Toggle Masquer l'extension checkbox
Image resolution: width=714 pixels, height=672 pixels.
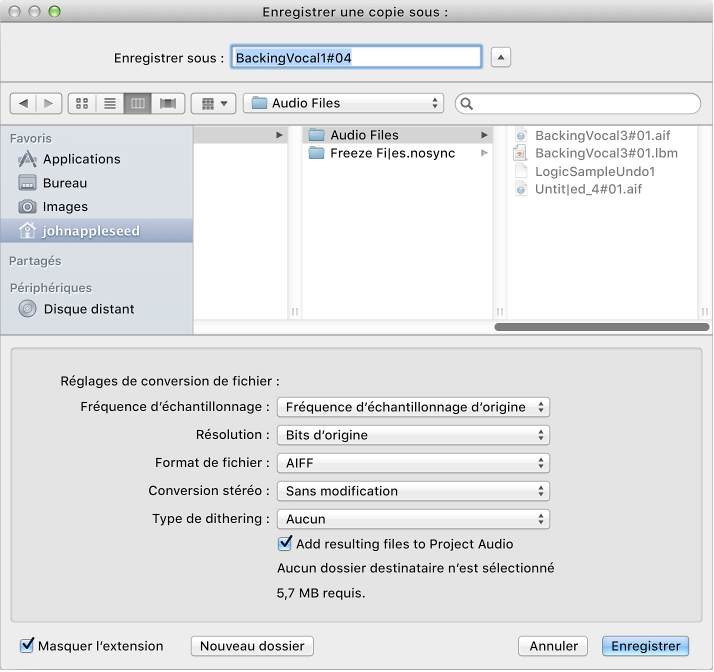27,645
